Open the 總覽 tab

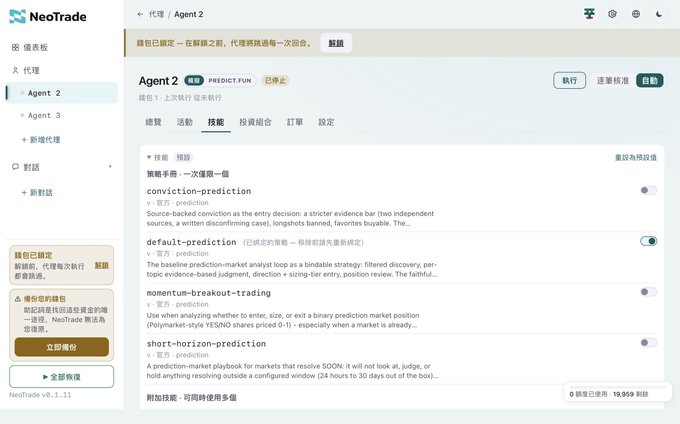coord(154,122)
